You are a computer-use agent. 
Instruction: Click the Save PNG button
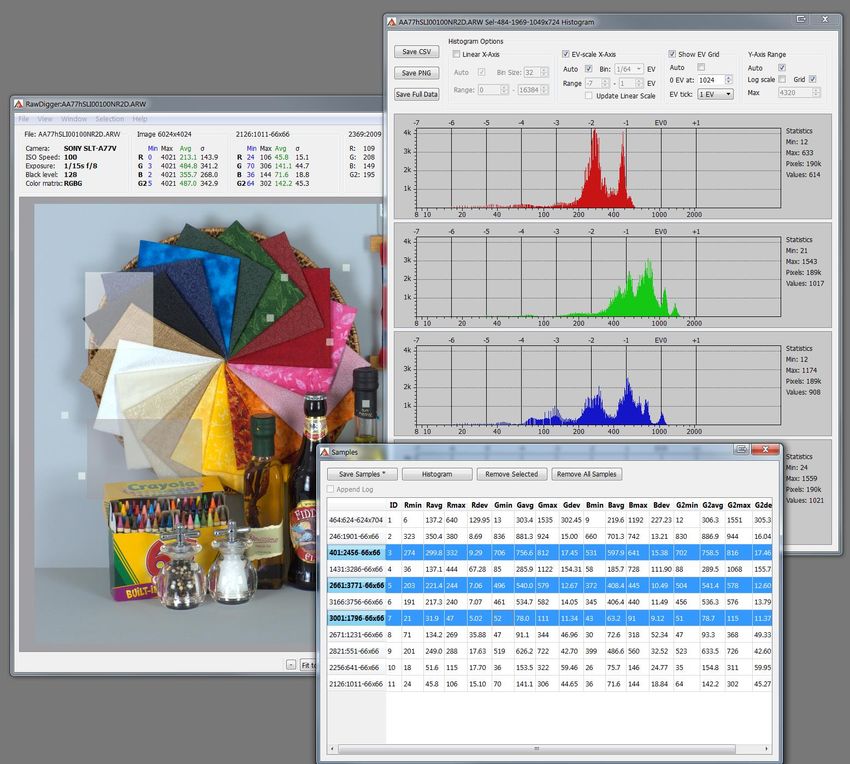click(416, 73)
